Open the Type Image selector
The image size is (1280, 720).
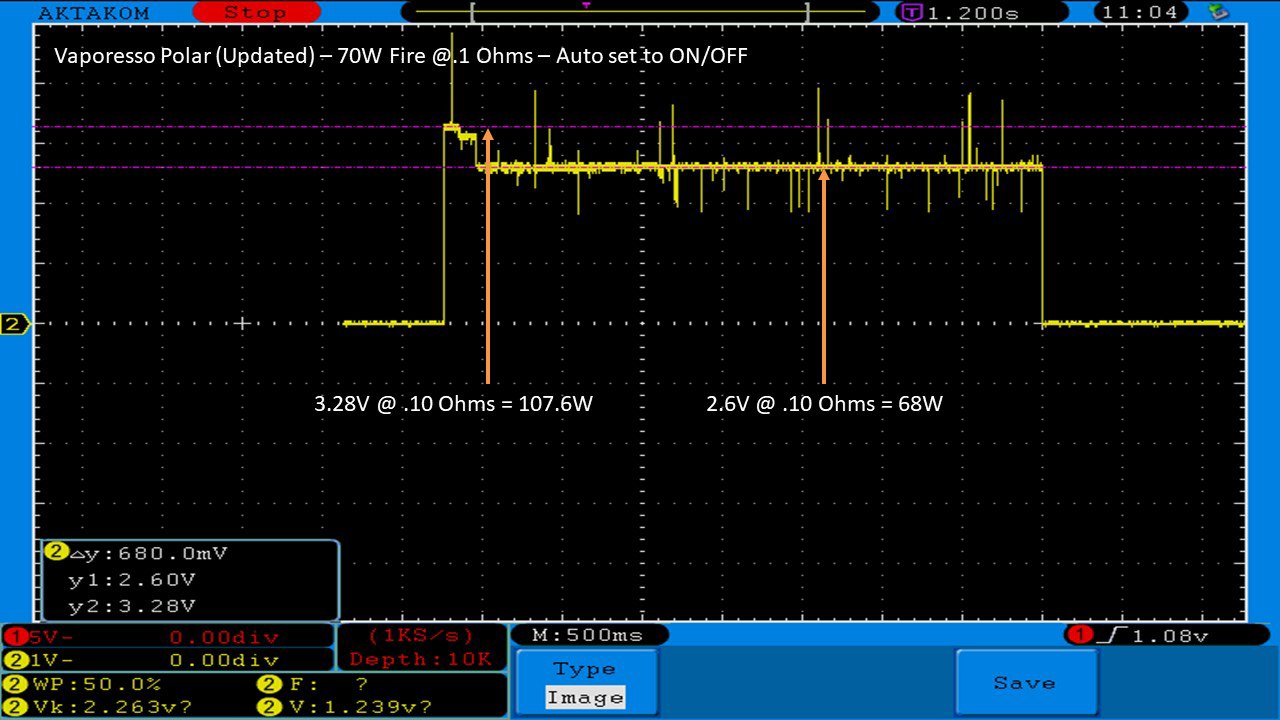586,683
